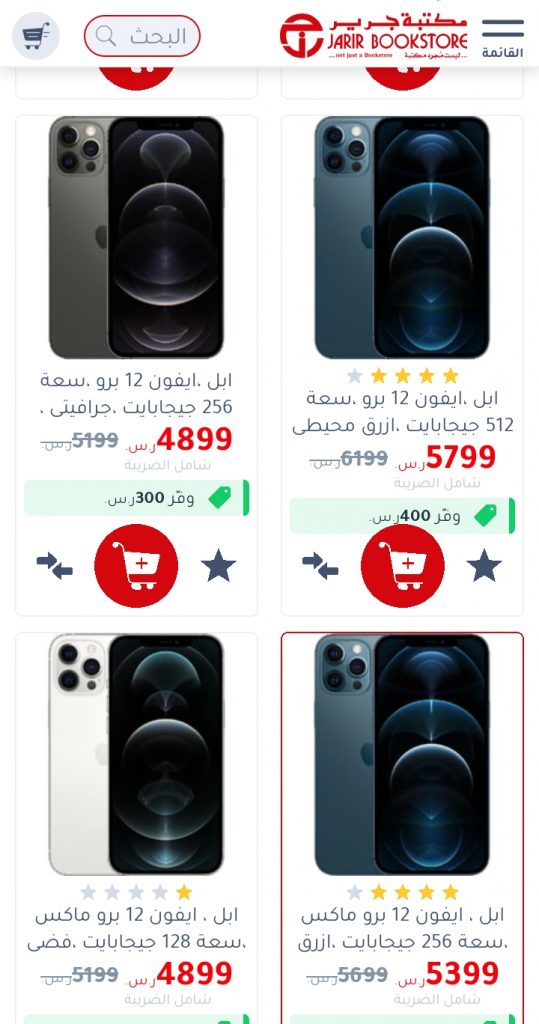Open silver iPhone 12 Pro Max 128GB title

pos(136,929)
